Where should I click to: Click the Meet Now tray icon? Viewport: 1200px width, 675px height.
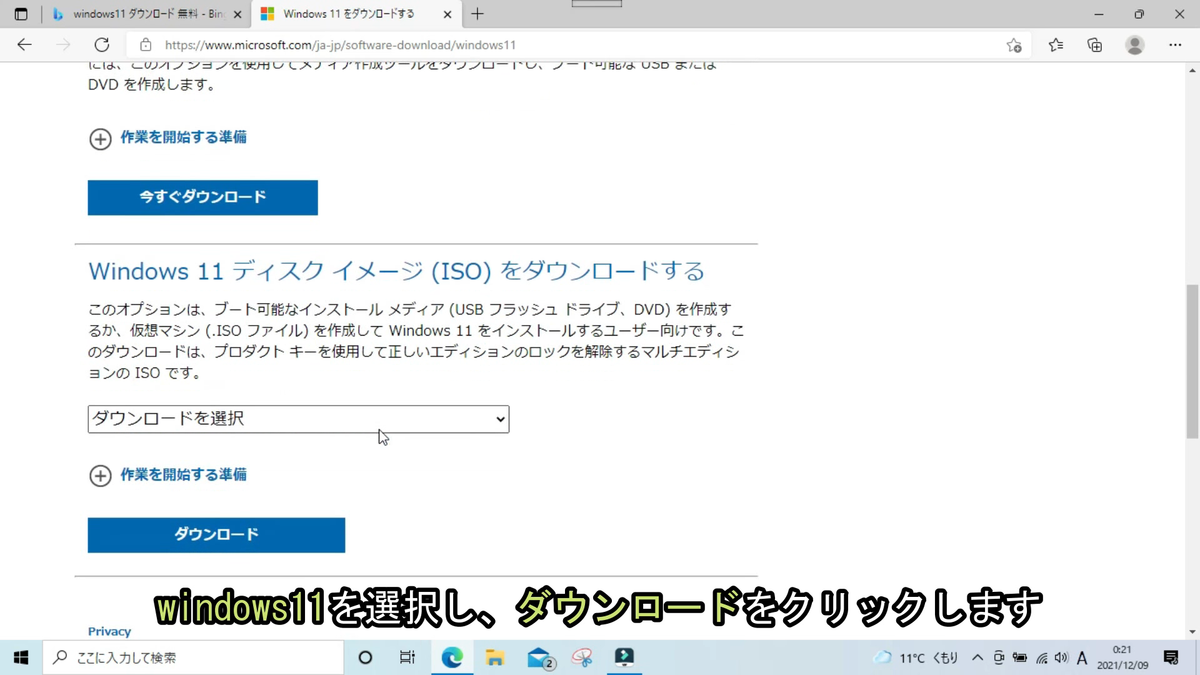(999, 658)
